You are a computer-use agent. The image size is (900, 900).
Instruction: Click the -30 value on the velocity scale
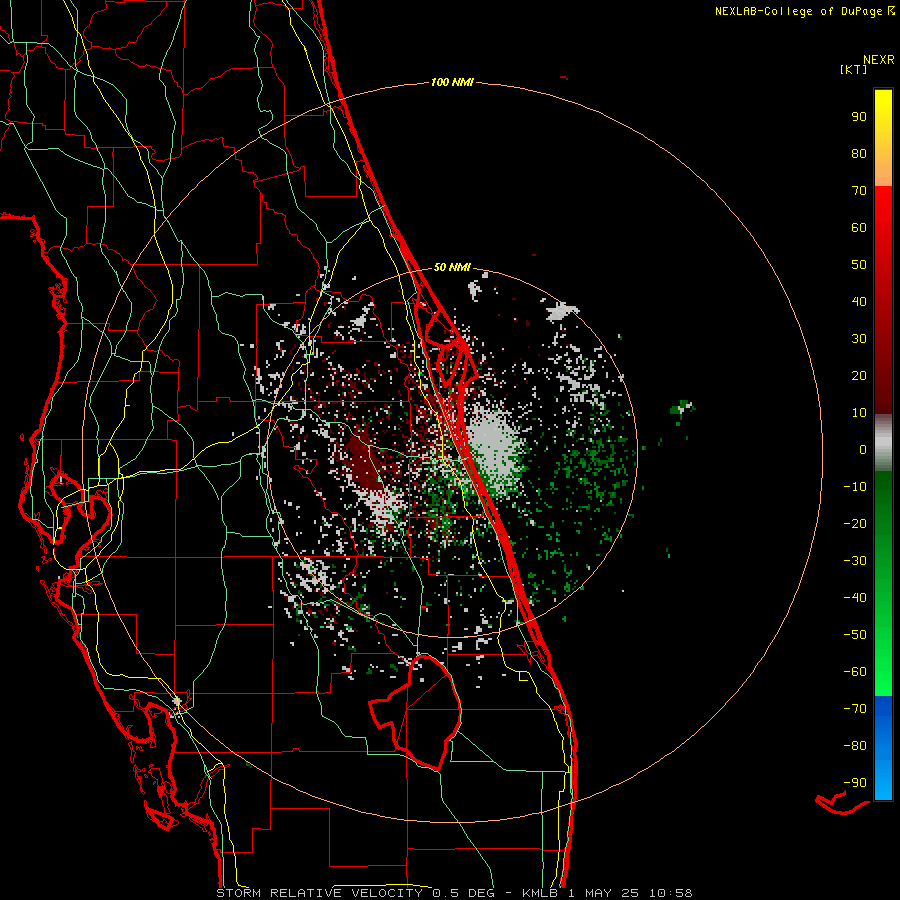click(x=855, y=561)
